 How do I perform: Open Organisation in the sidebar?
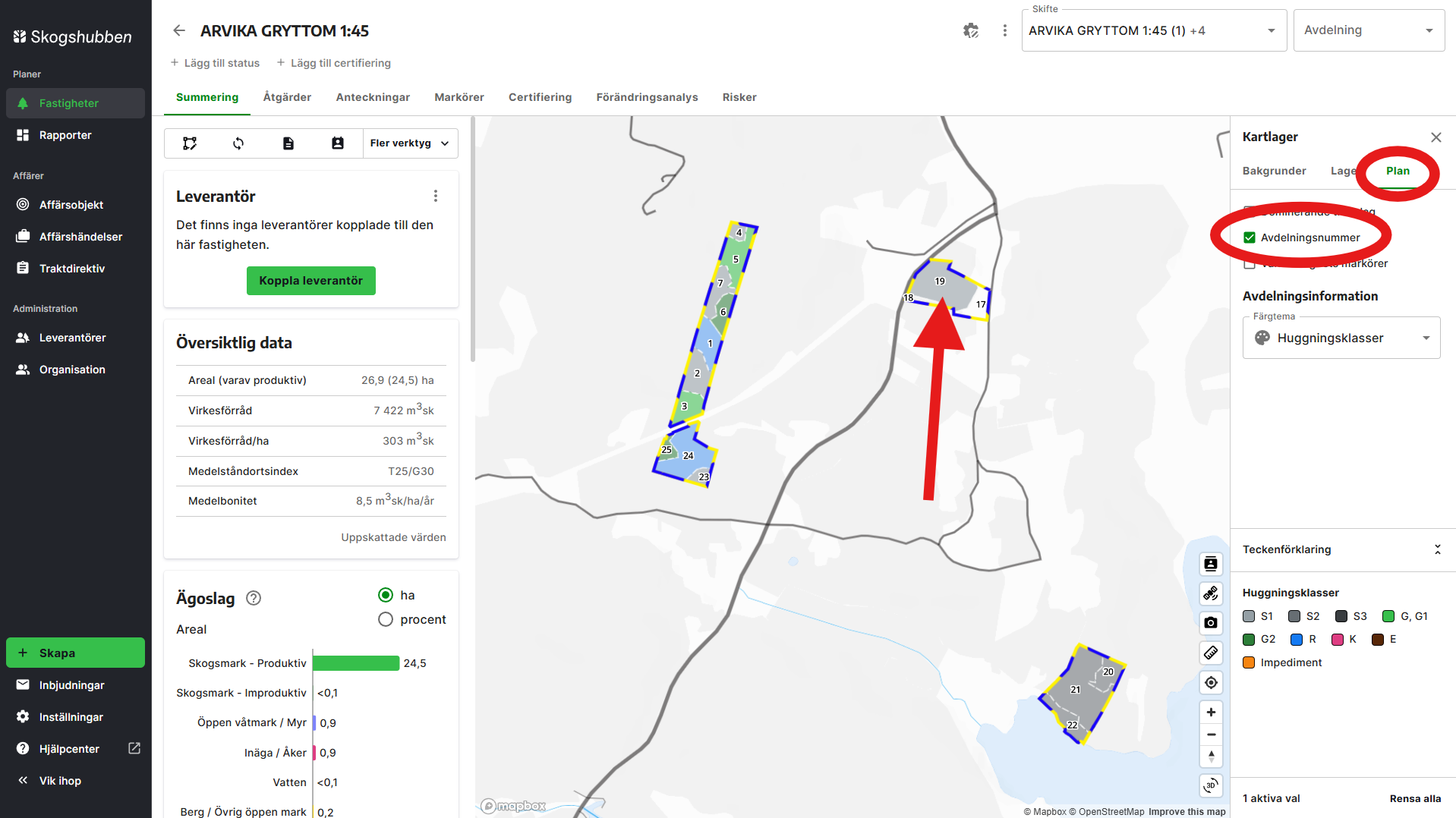click(x=75, y=370)
